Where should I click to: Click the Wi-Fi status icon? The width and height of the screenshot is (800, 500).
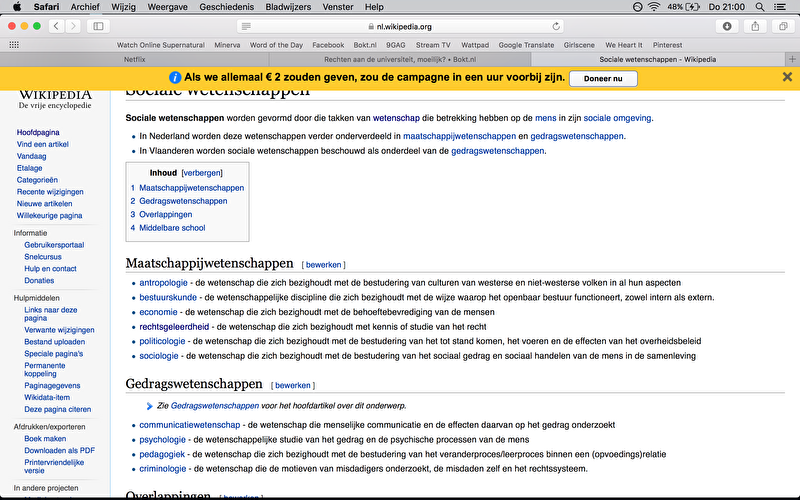tap(654, 7)
